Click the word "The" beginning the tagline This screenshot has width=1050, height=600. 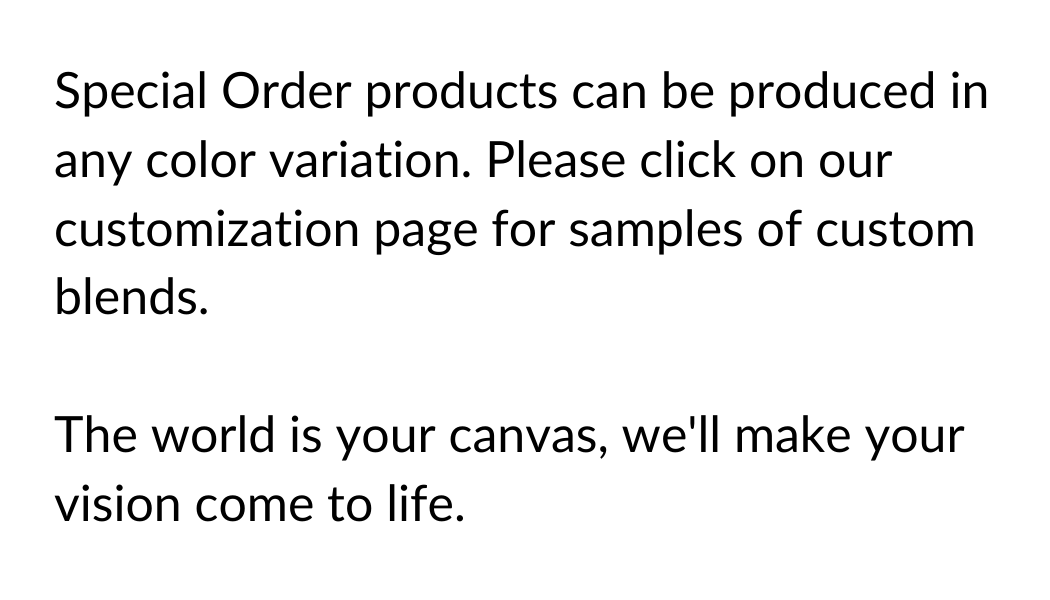[96, 435]
